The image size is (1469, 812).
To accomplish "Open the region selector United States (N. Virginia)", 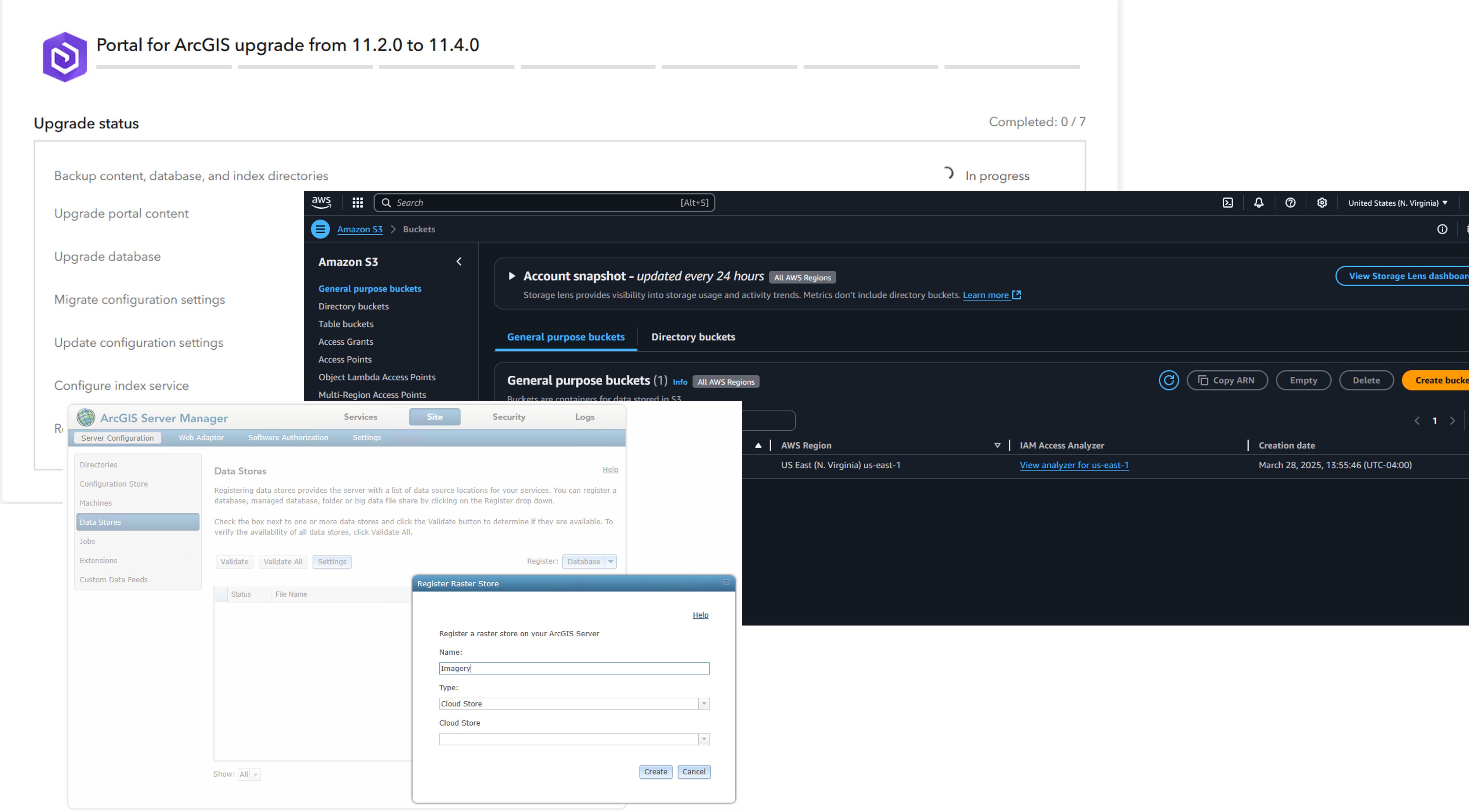I will pyautogui.click(x=1397, y=203).
